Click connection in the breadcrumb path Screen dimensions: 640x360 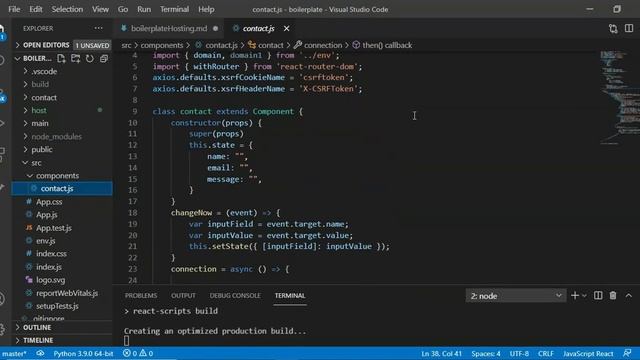click(x=323, y=45)
